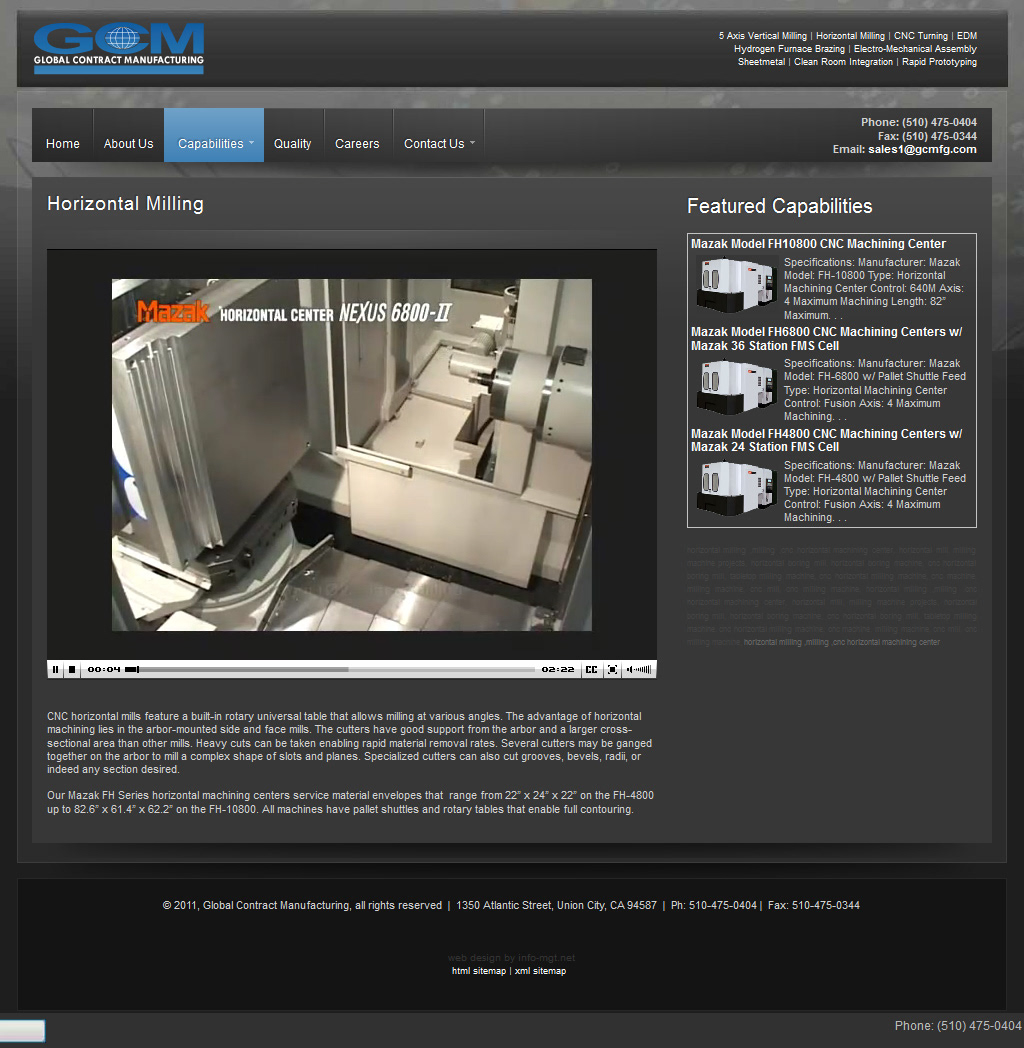Viewport: 1024px width, 1048px height.
Task: Follow the web design by info-mgt.net link
Action: click(x=511, y=958)
